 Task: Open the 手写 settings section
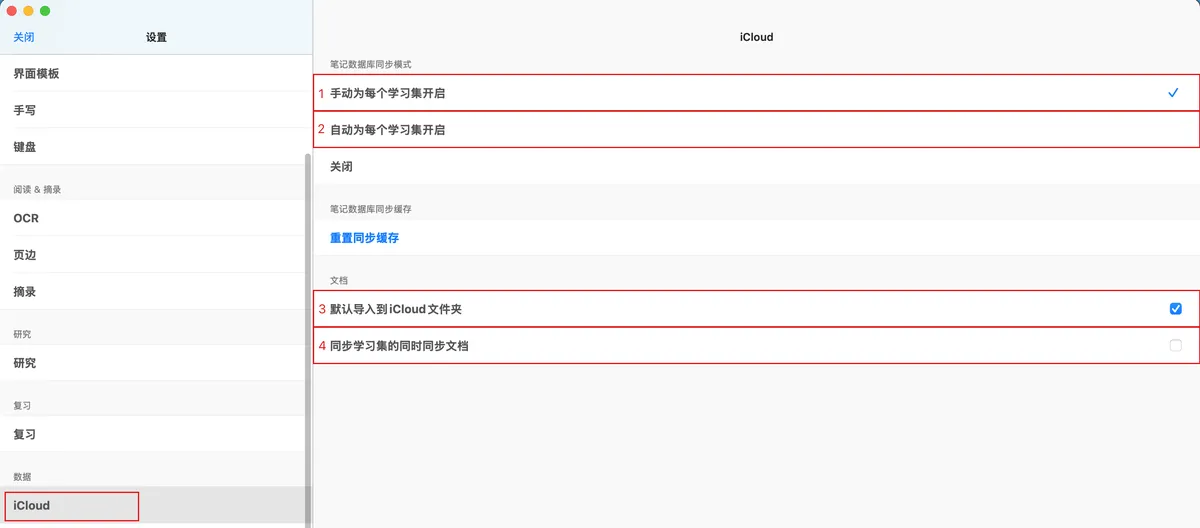click(x=153, y=110)
